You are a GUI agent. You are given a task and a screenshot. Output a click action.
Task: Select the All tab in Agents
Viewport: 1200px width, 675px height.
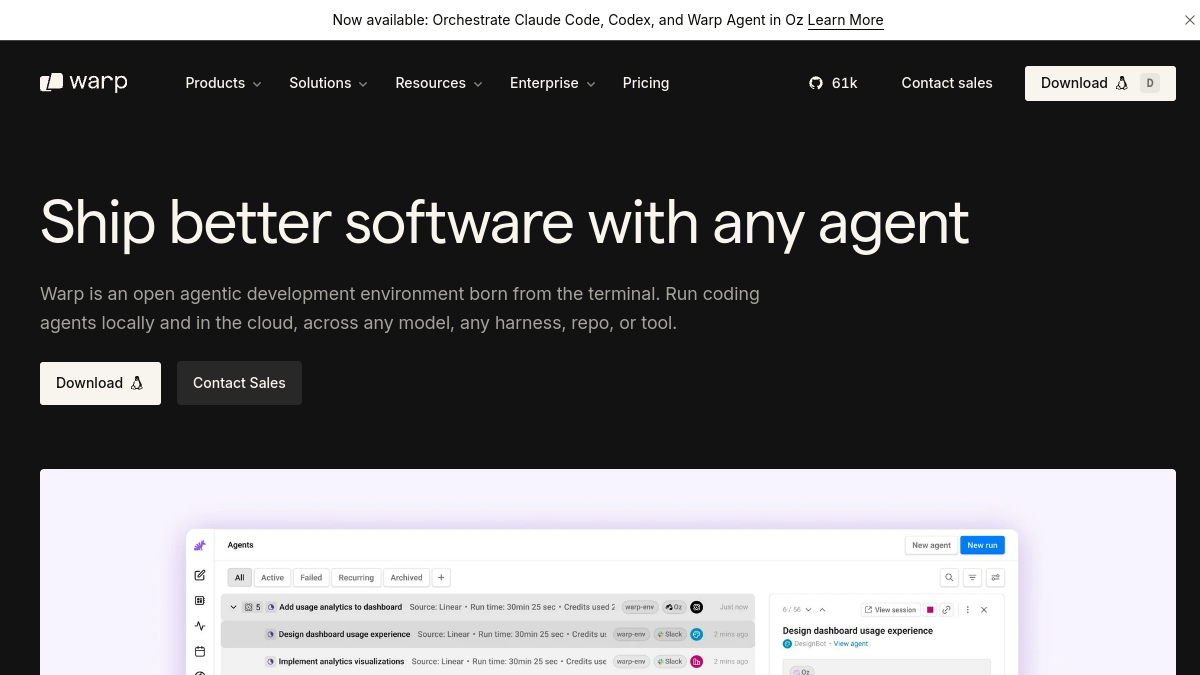click(239, 577)
